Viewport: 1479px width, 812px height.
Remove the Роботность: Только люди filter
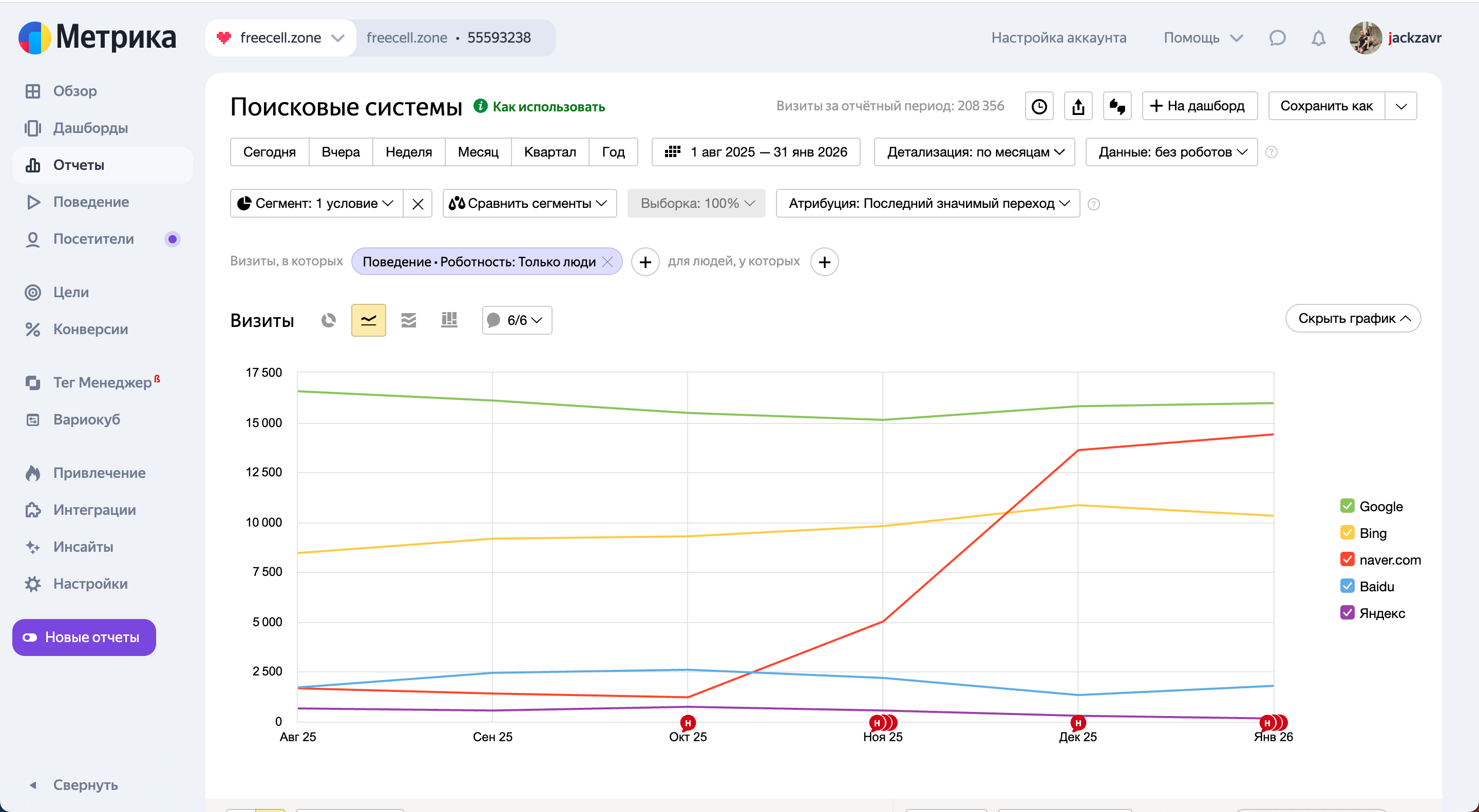[608, 262]
